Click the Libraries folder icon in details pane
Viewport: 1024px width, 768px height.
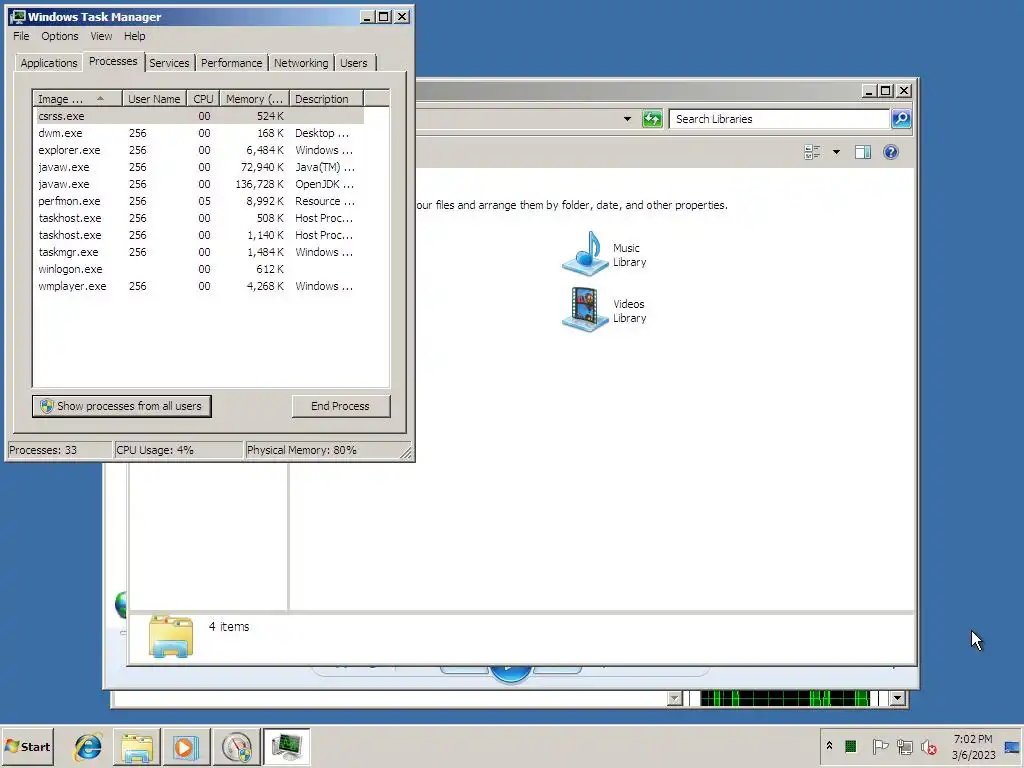[170, 635]
